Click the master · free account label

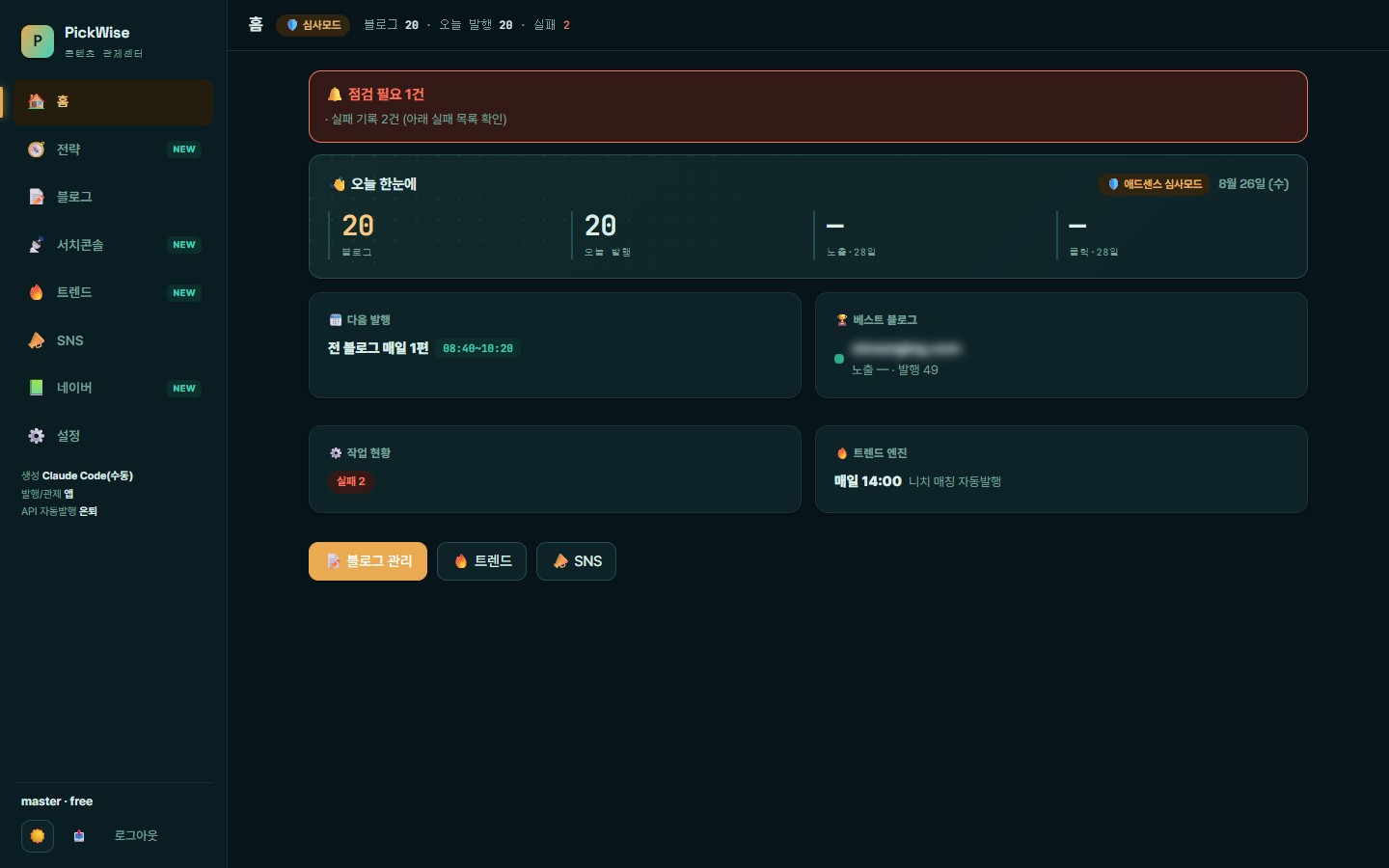pos(57,801)
